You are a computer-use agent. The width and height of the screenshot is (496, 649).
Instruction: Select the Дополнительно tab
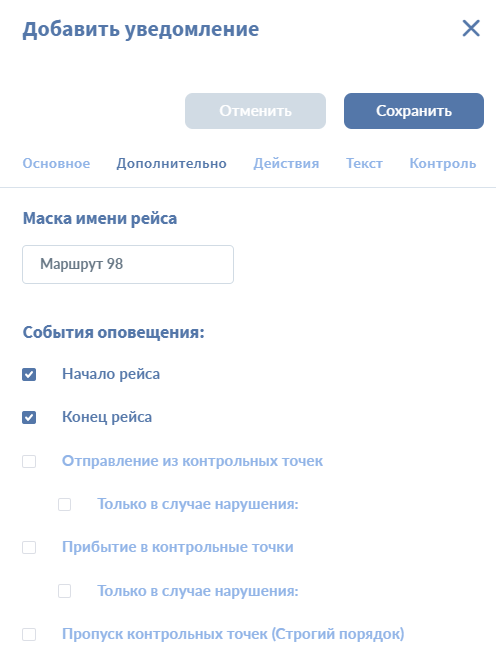(x=171, y=163)
